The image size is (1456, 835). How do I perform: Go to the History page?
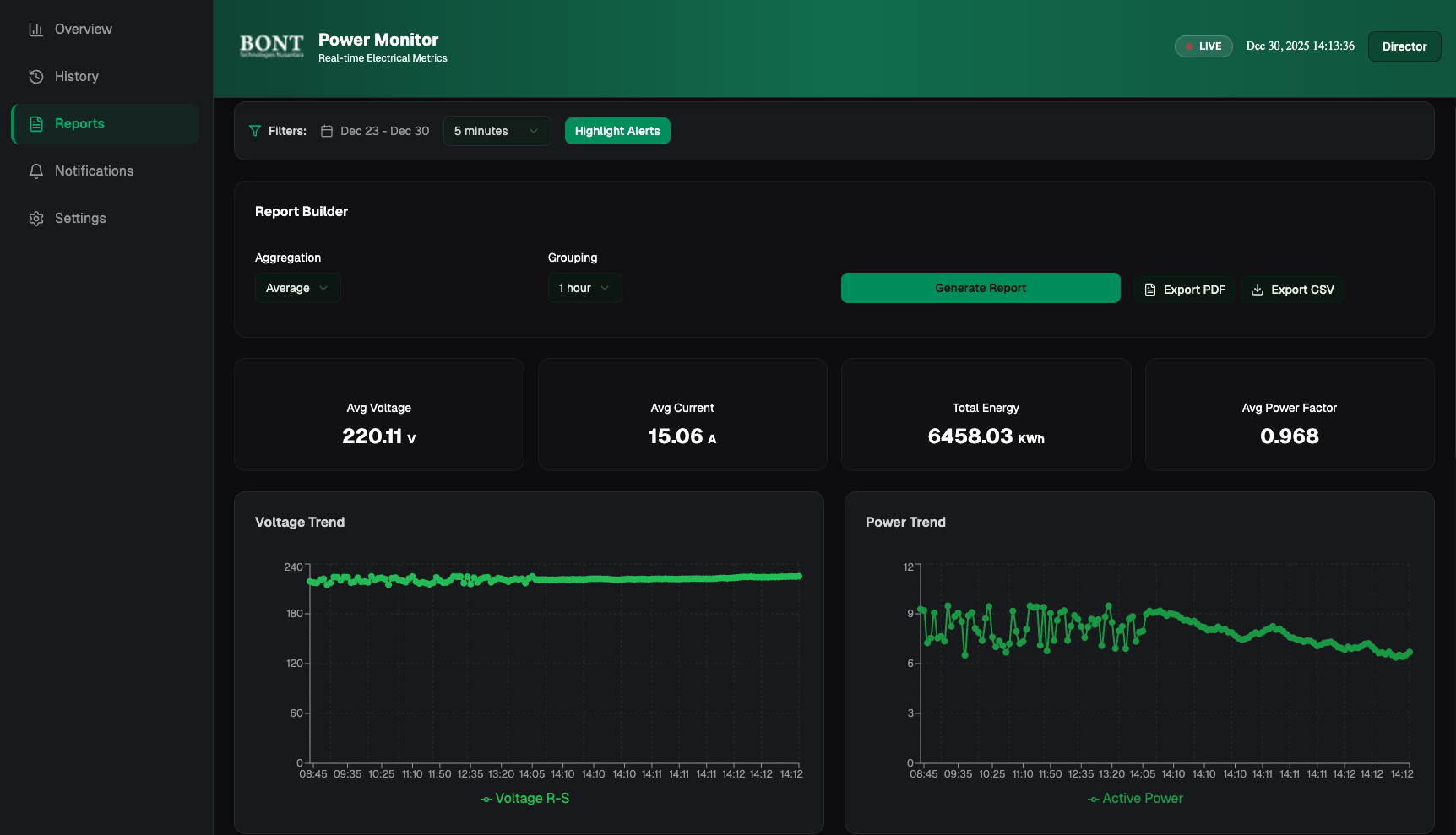click(76, 77)
